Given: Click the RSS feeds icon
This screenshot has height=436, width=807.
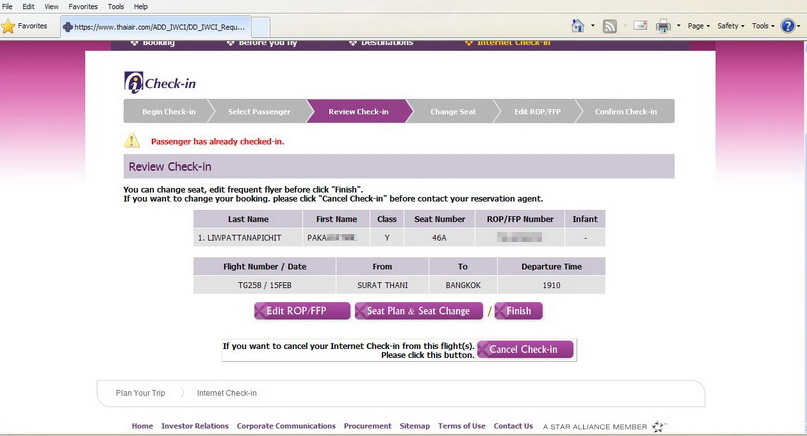Looking at the screenshot, I should [609, 26].
